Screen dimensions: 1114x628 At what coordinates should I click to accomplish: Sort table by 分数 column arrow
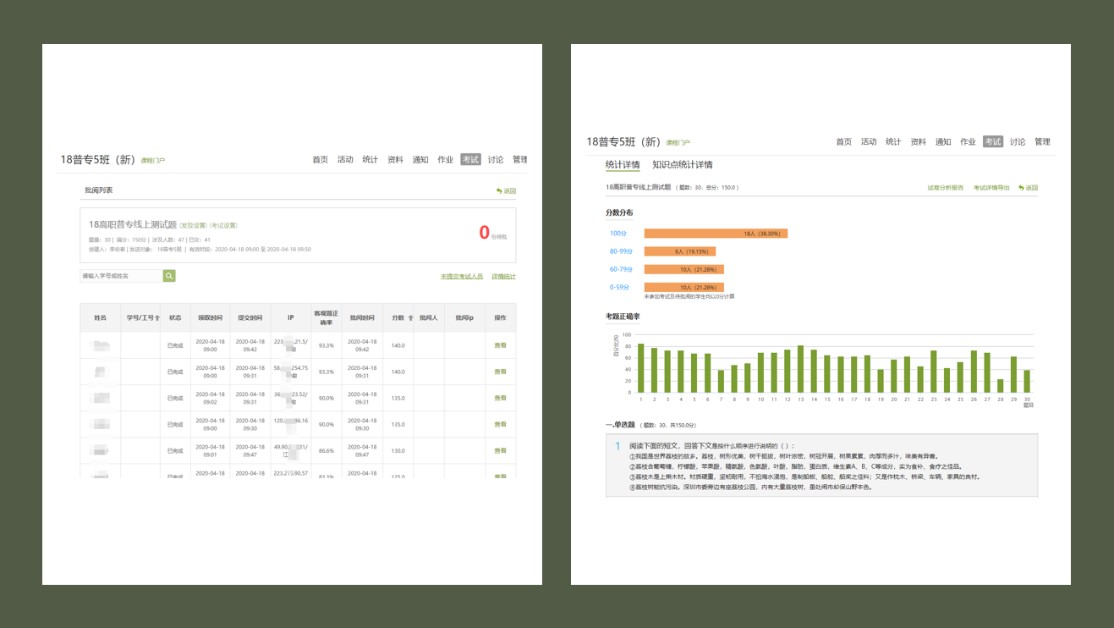[x=410, y=318]
